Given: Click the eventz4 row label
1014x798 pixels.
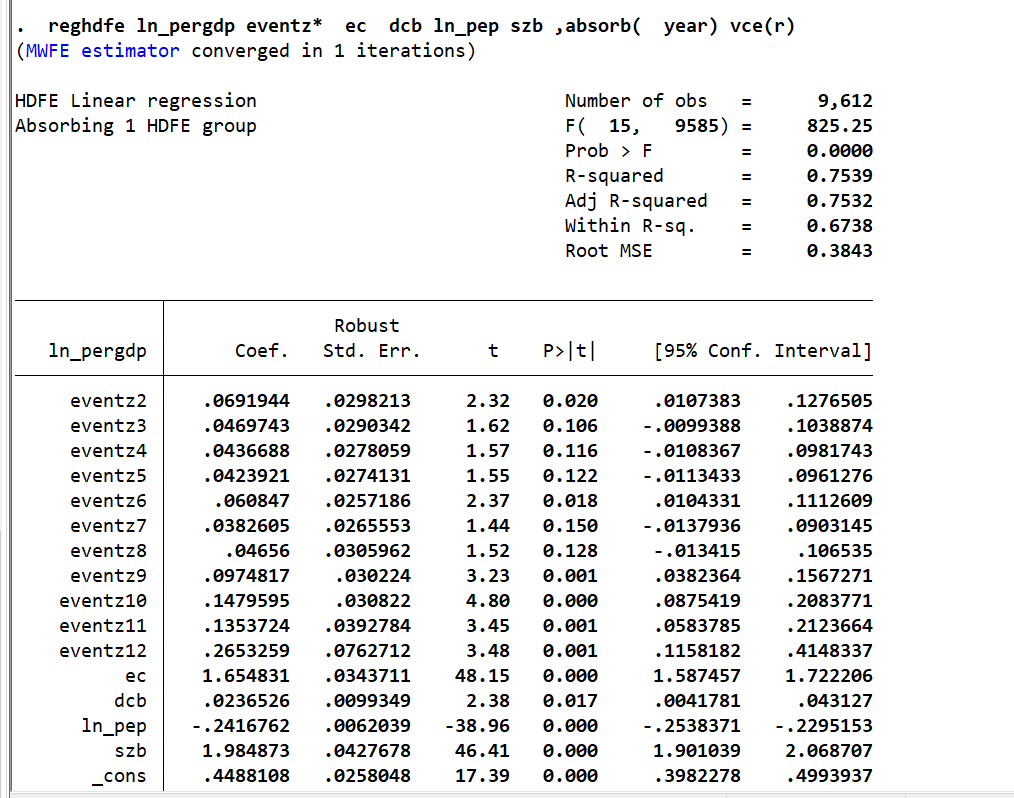Looking at the screenshot, I should coord(109,451).
